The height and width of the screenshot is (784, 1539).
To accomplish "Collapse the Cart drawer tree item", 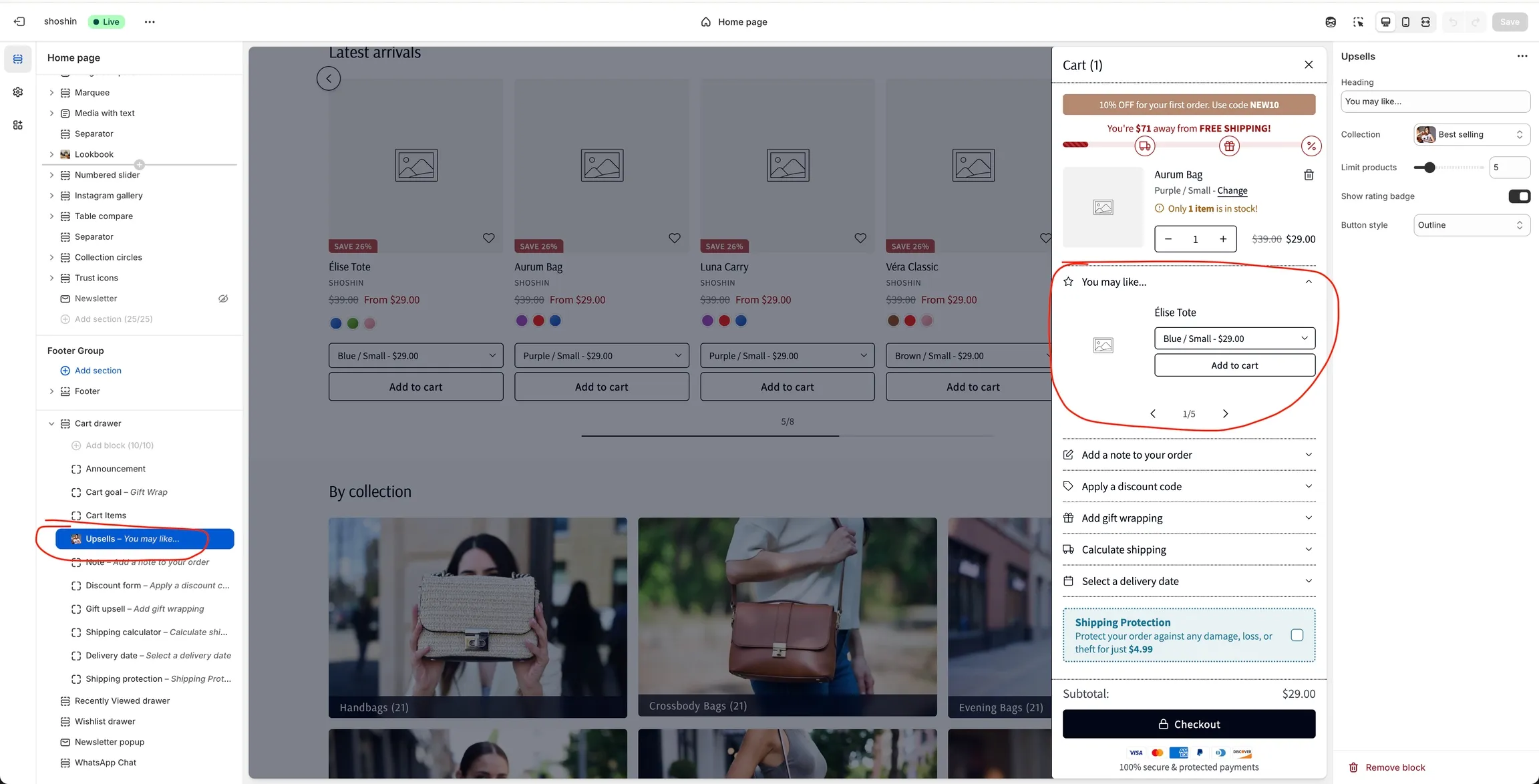I will point(51,423).
